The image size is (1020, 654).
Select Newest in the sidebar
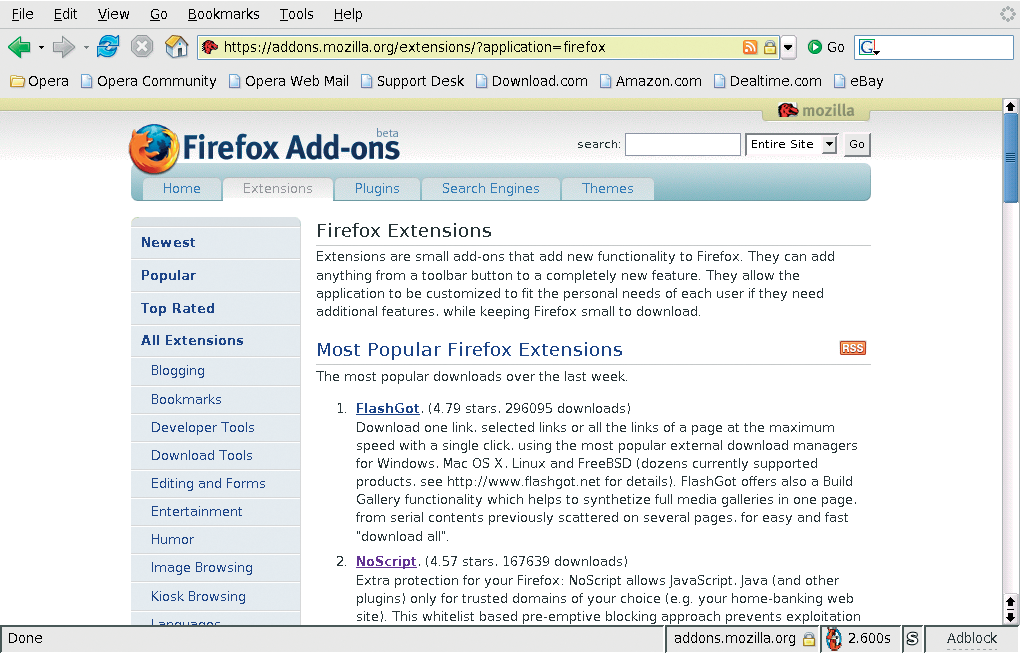point(215,243)
